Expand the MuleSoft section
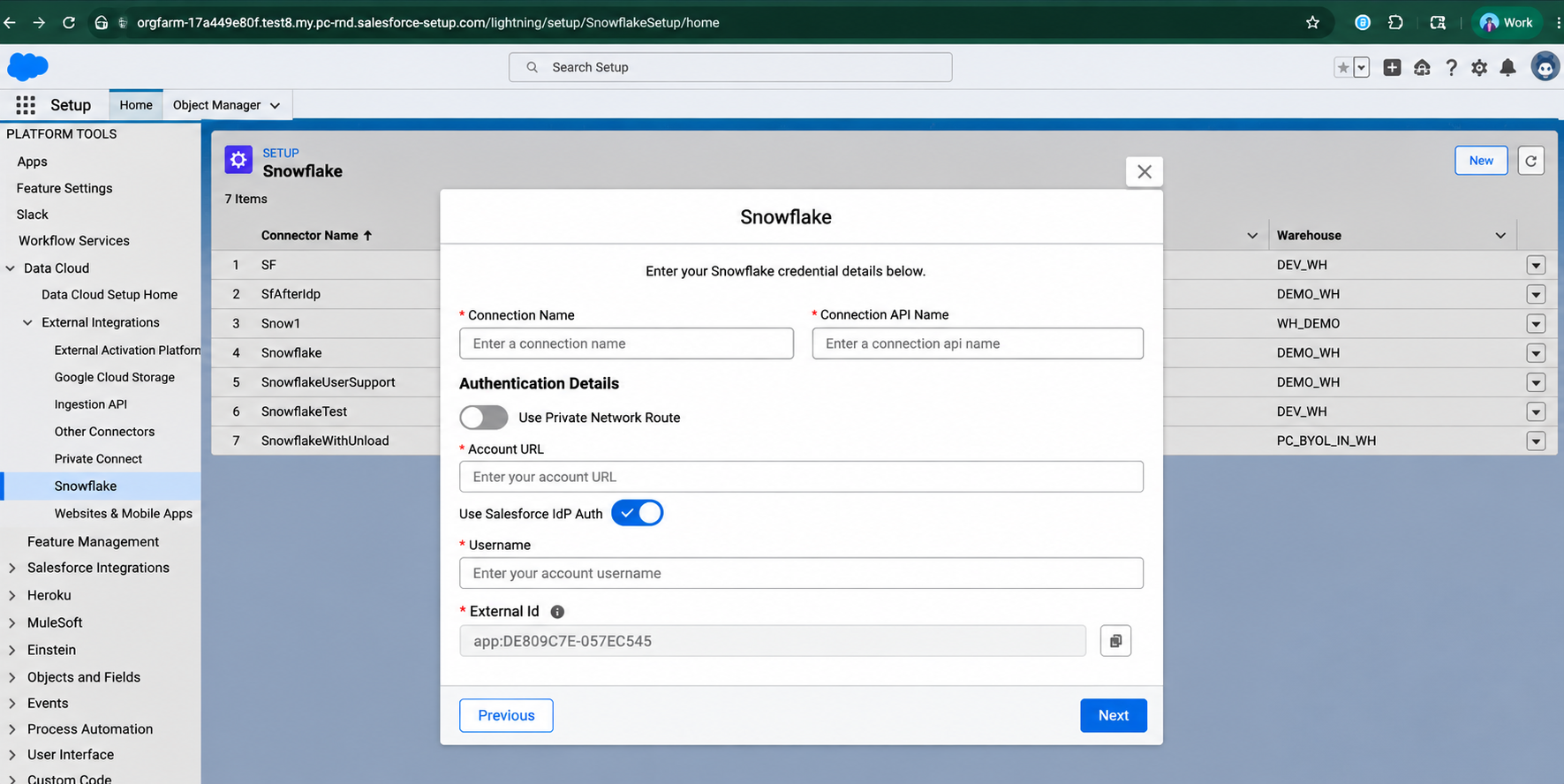Viewport: 1564px width, 784px height. 12,623
